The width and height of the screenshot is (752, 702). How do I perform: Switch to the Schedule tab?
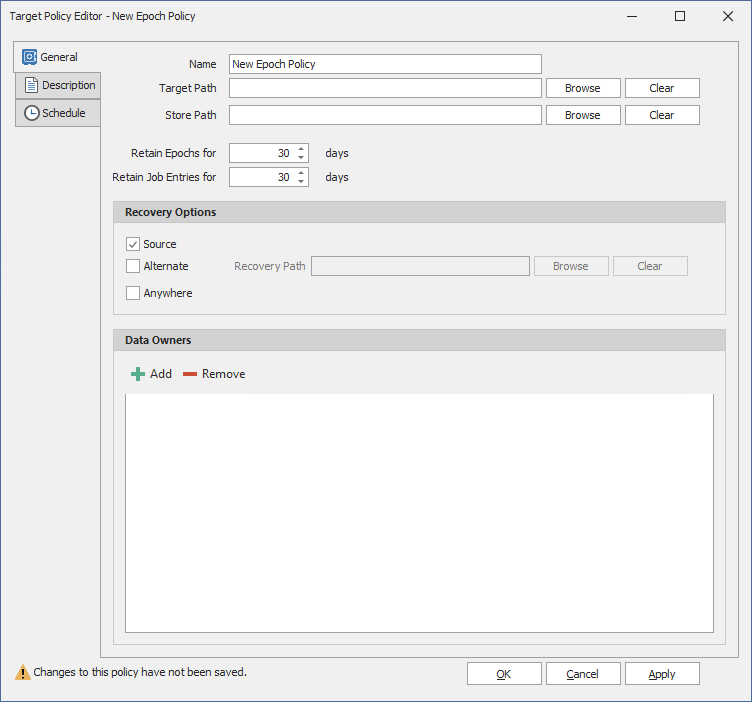pos(58,114)
